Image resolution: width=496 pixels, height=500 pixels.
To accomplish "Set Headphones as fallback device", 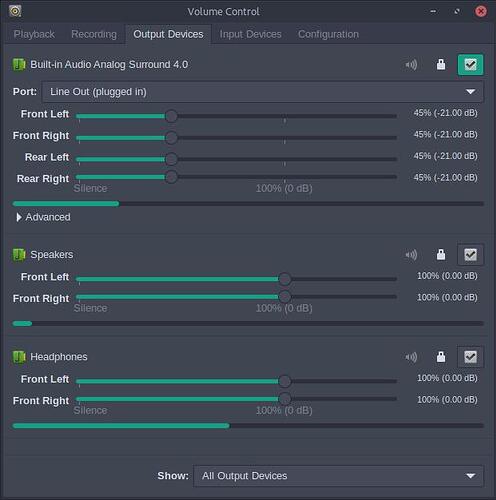I will pos(470,357).
